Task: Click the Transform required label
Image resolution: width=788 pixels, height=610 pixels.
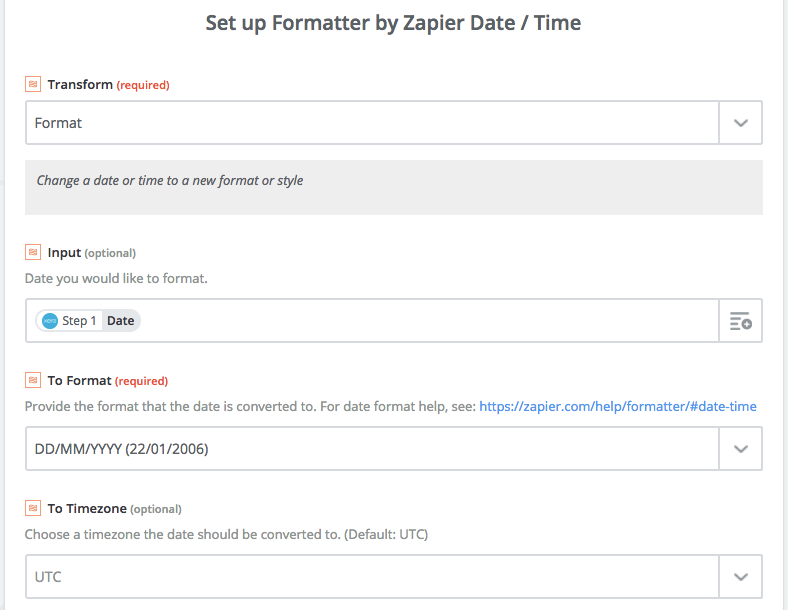Action: coord(109,84)
